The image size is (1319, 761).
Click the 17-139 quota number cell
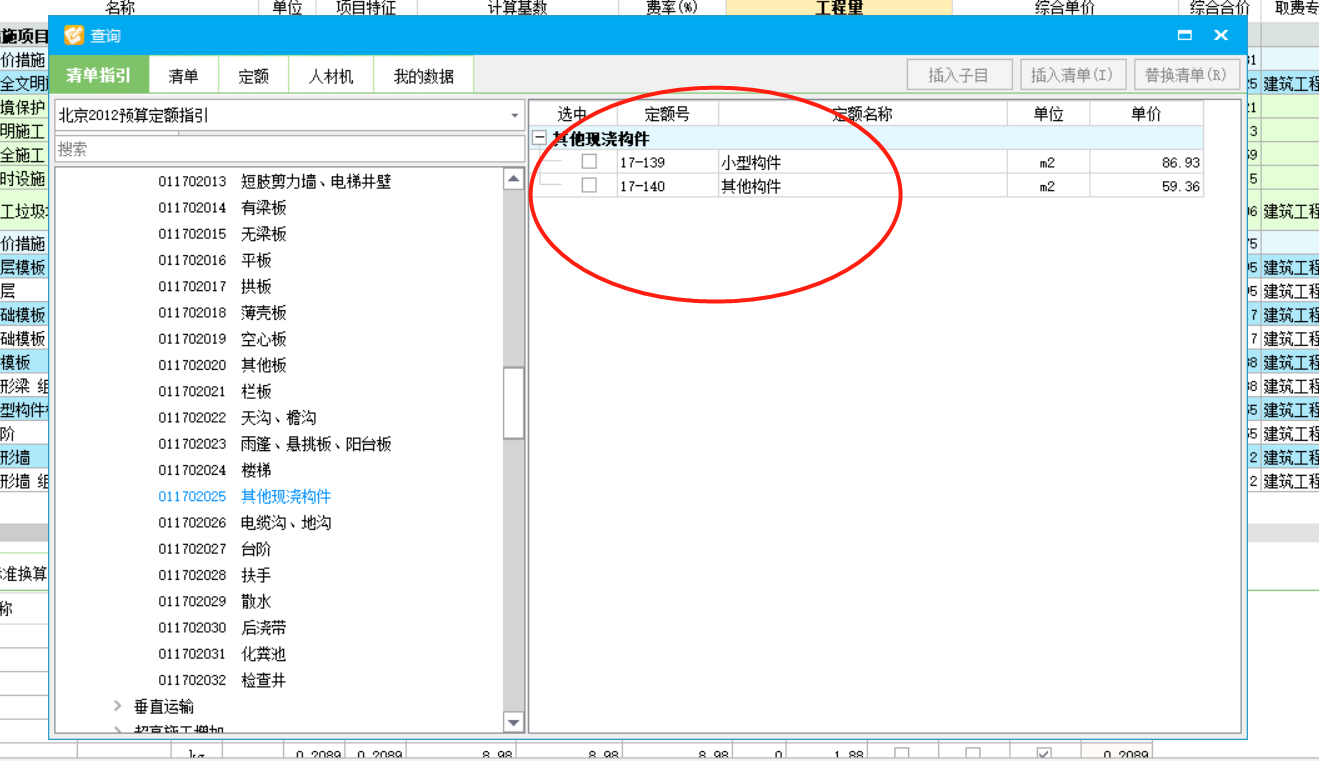tap(667, 162)
